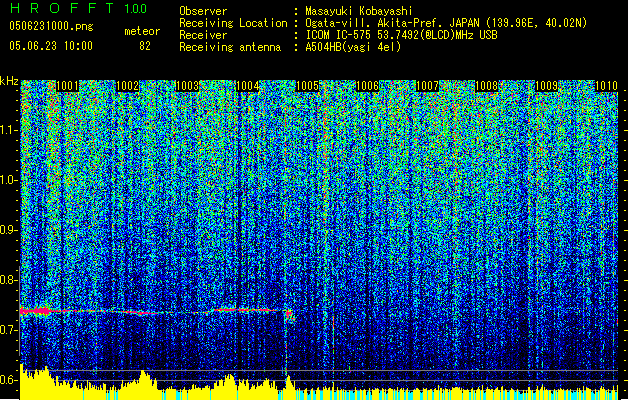Image resolution: width=629 pixels, height=400 pixels.
Task: Click the date stamp 05.06.23 10:00
Action: click(51, 46)
